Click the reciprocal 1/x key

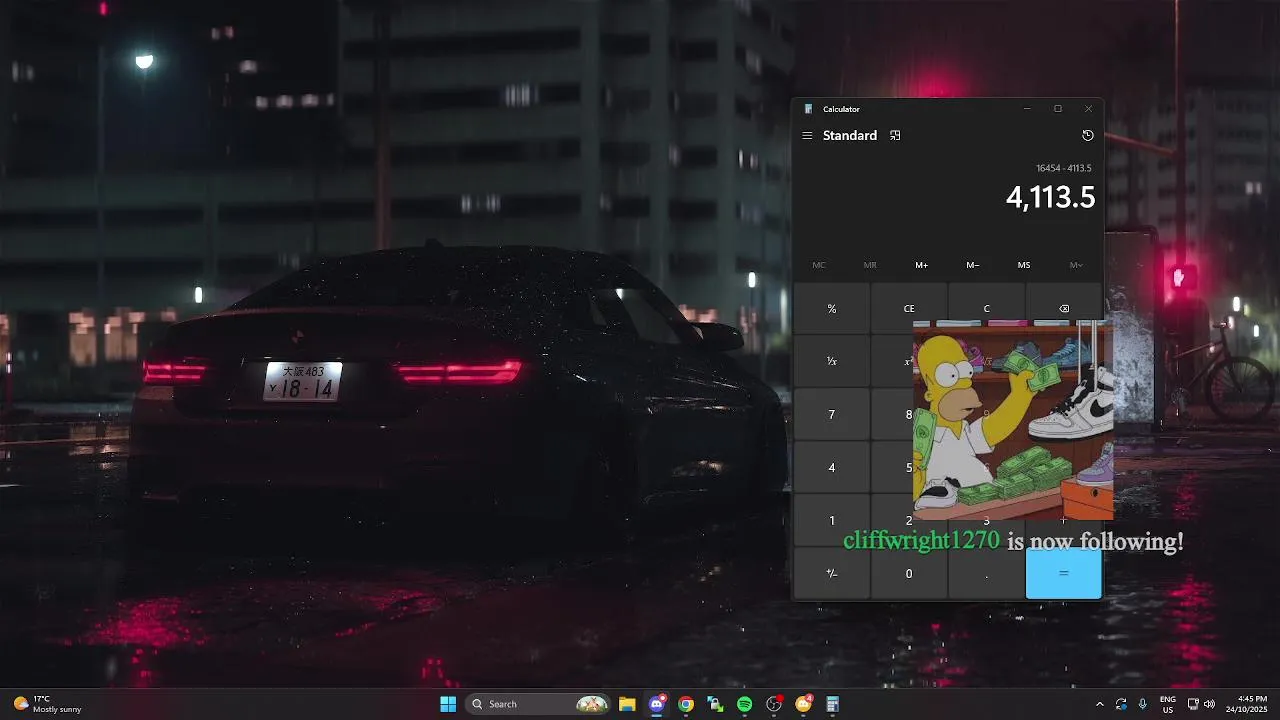pos(832,361)
